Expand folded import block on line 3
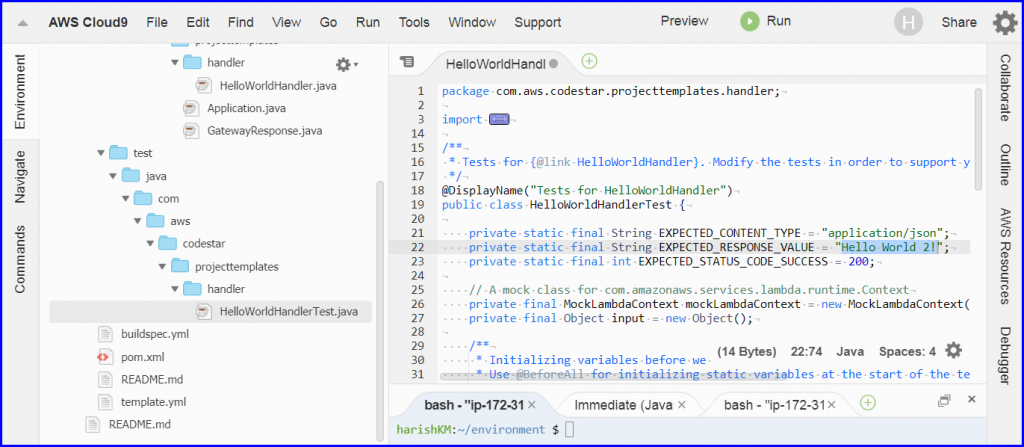The width and height of the screenshot is (1024, 447). [499, 119]
